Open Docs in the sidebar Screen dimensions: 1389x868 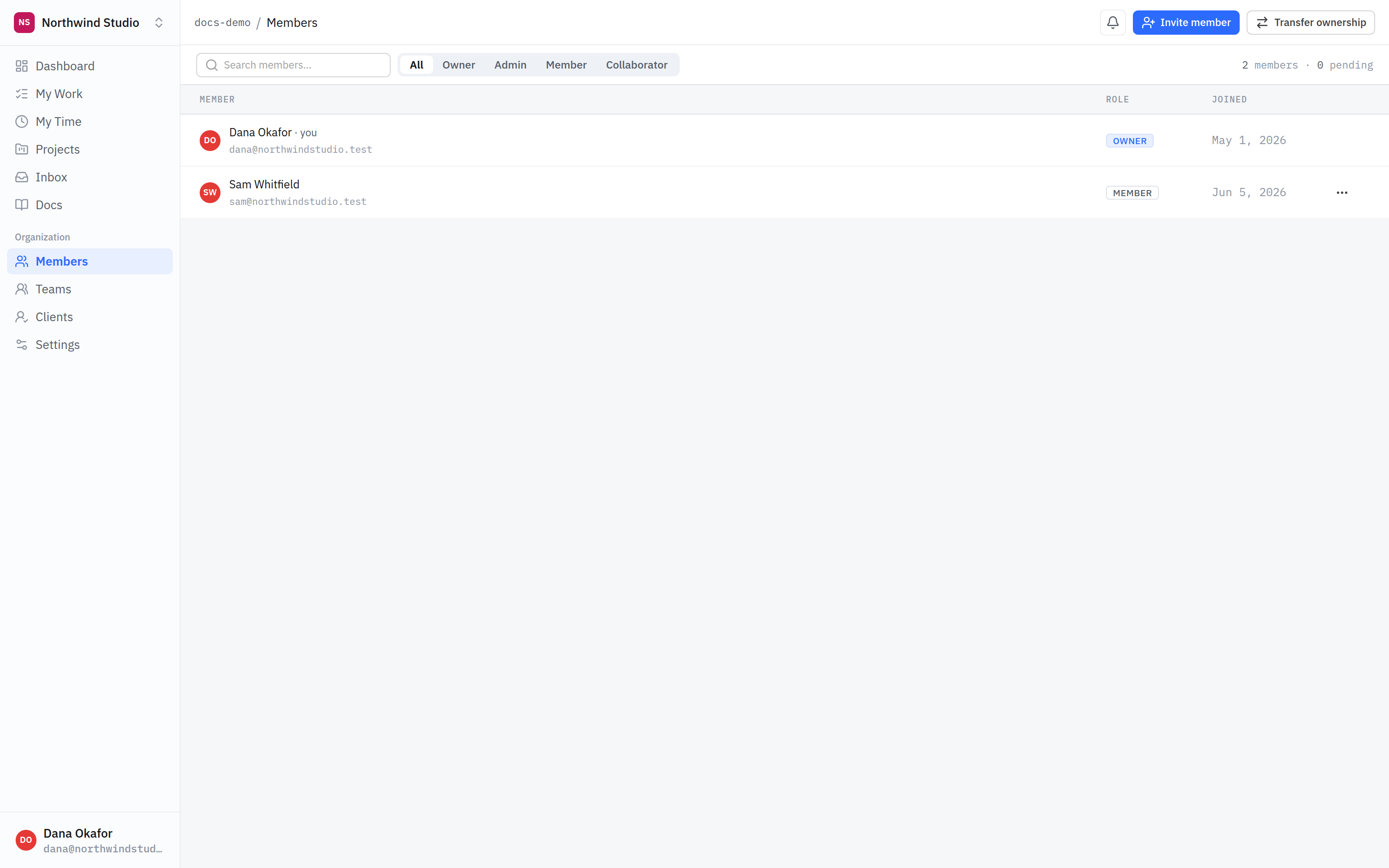(x=89, y=205)
